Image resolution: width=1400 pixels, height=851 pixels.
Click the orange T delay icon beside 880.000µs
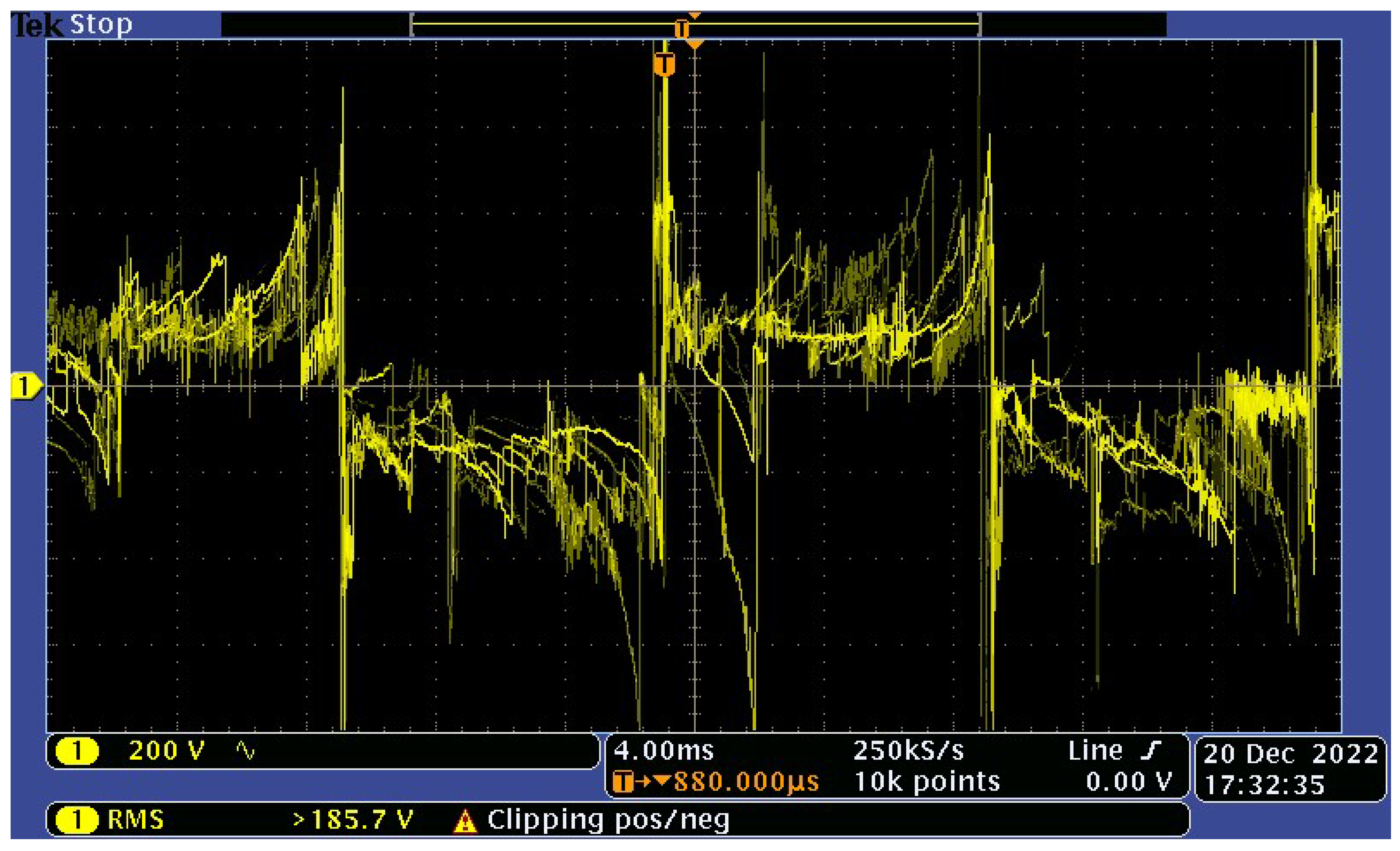[x=623, y=782]
